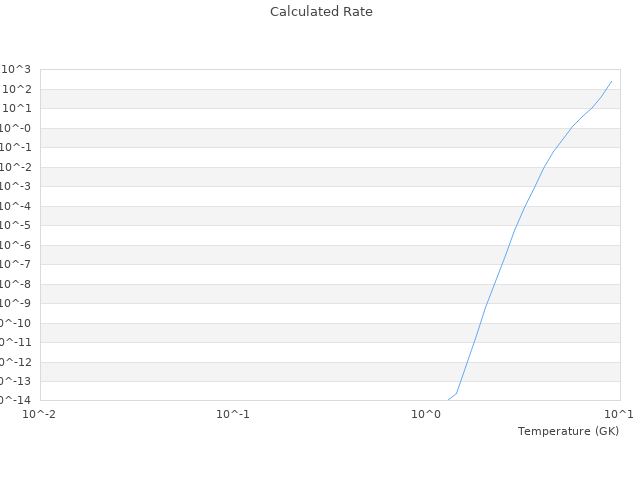Choose the 10^-8 y-axis tick label

pyautogui.click(x=16, y=284)
